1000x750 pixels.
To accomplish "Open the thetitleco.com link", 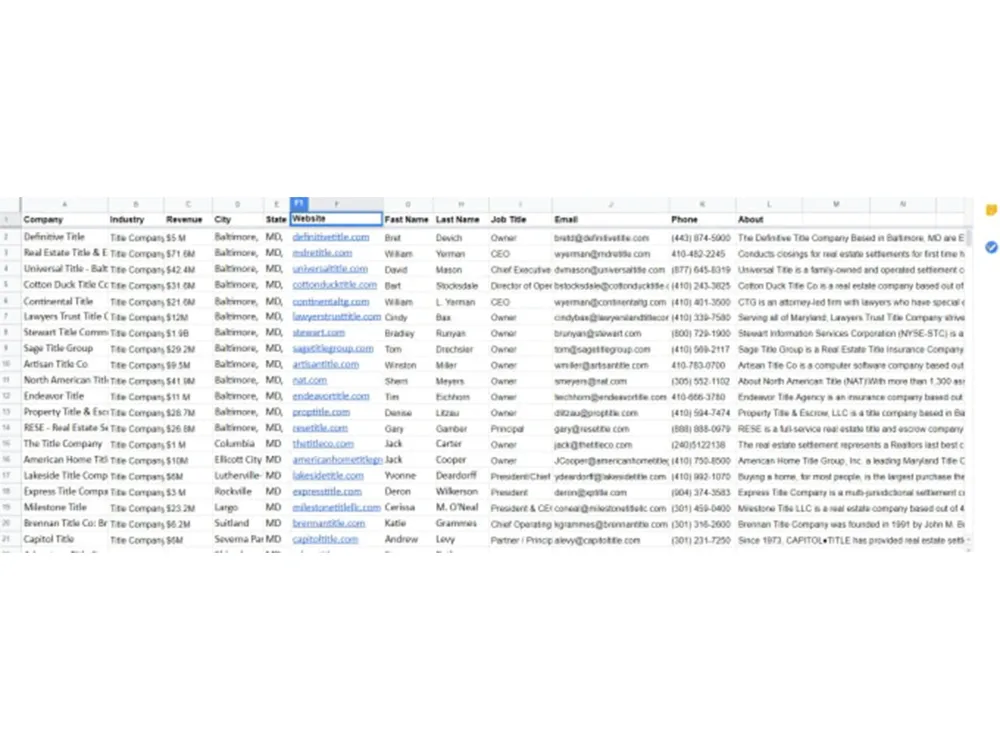I will (x=323, y=444).
